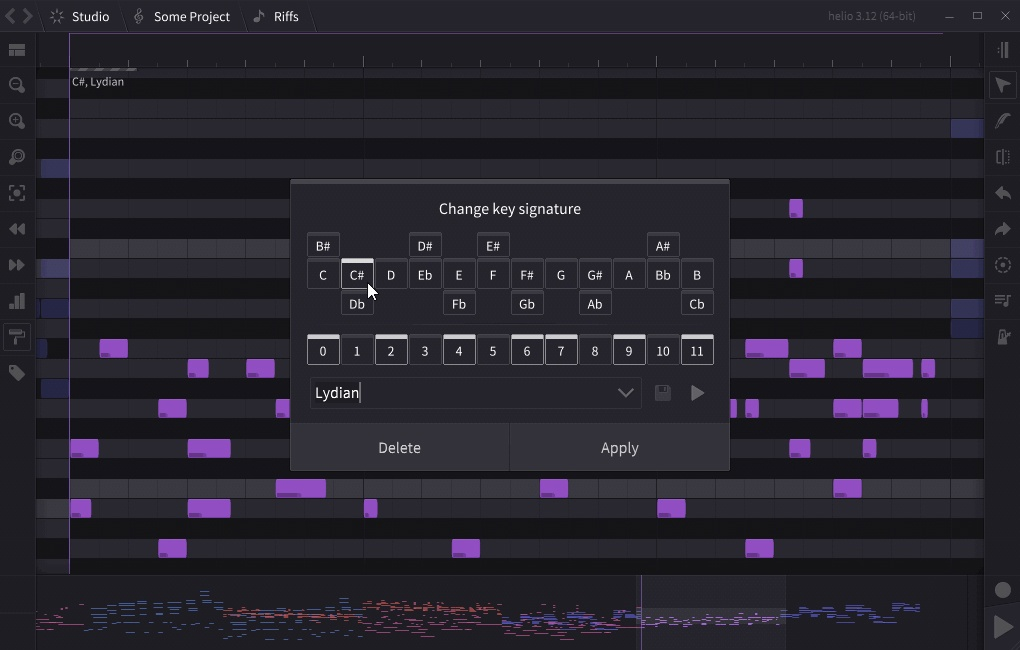1020x650 pixels.
Task: Play the project with bottom-right play button
Action: coord(1002,627)
